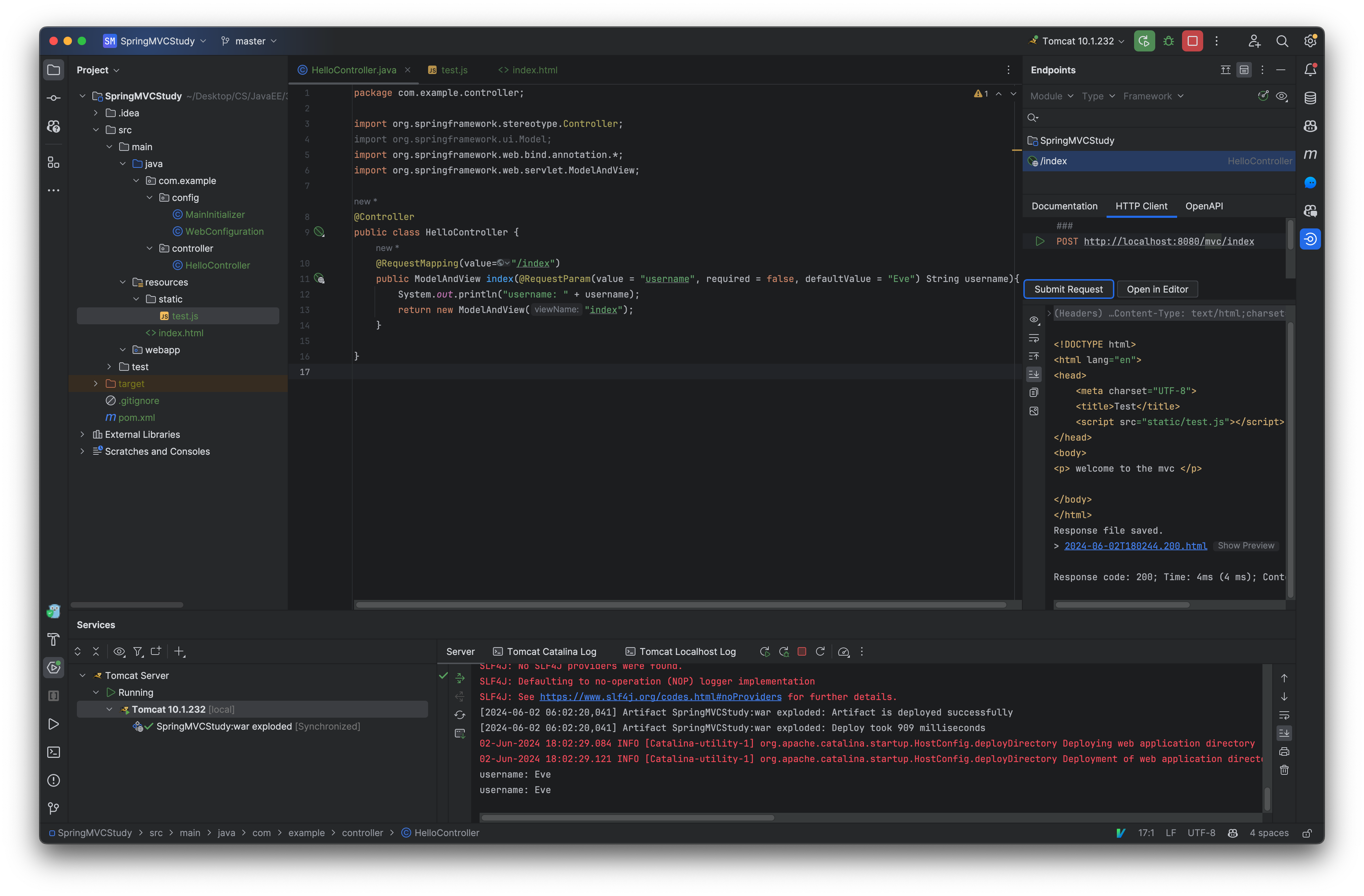Toggle soft-wrap in the response viewer
This screenshot has height=896, width=1364.
click(1034, 338)
